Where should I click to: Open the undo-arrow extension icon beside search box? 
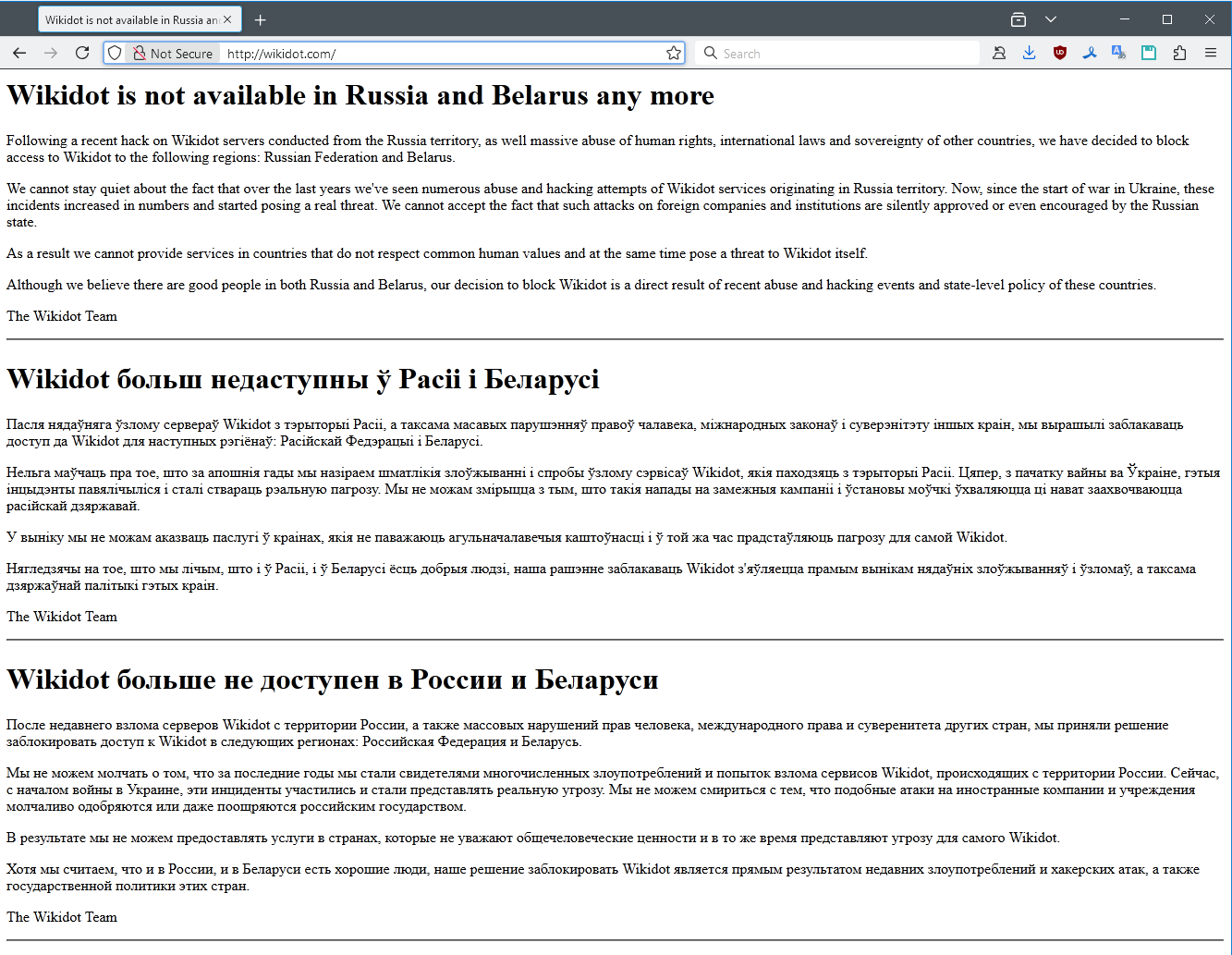pyautogui.click(x=999, y=54)
